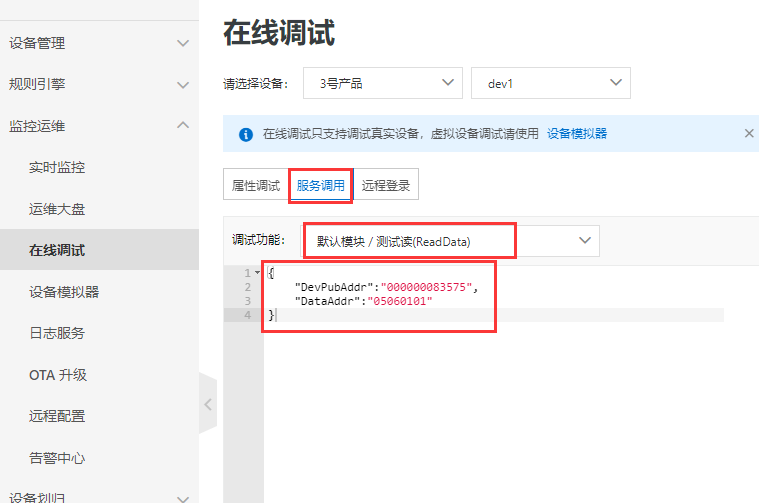Dismiss the info notice with X
This screenshot has height=503, width=759.
tap(749, 133)
